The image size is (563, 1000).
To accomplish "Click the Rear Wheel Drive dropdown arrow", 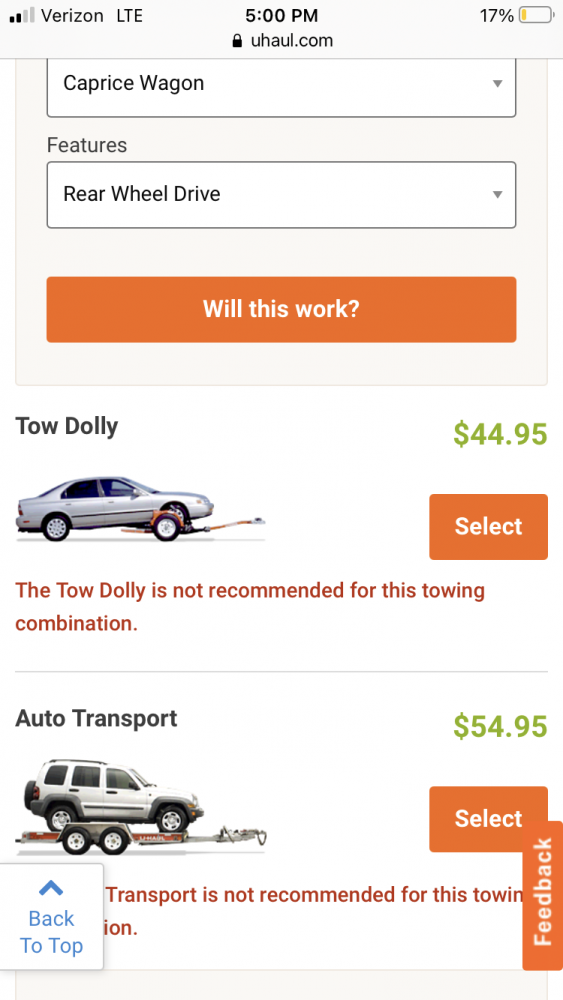I will [498, 195].
